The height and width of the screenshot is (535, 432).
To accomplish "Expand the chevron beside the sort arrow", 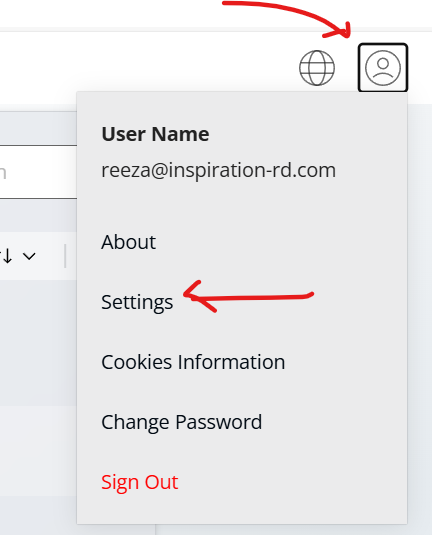I will pyautogui.click(x=29, y=256).
